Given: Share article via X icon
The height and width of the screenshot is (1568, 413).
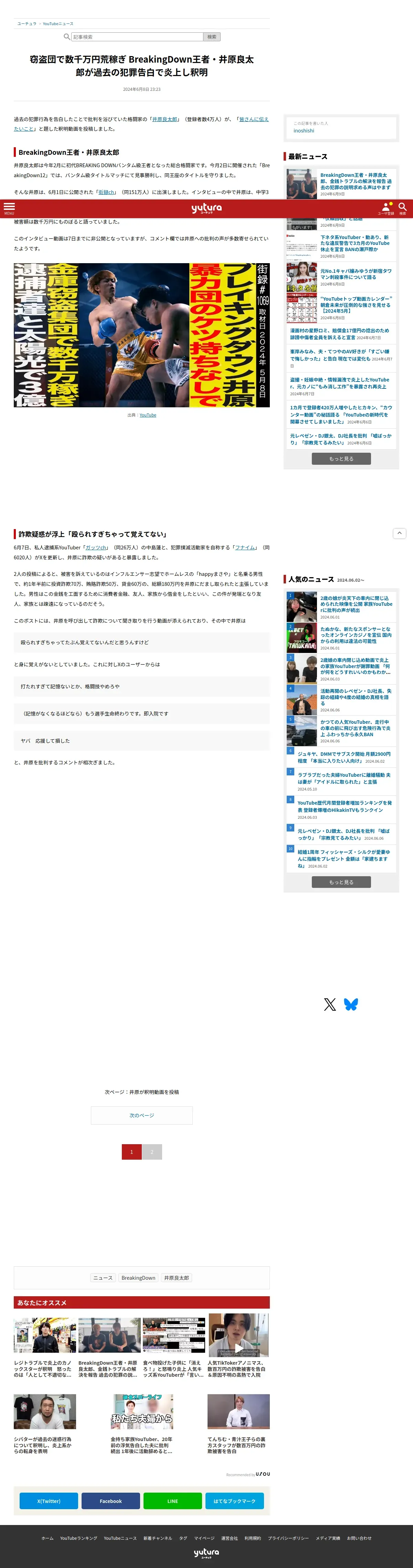Looking at the screenshot, I should pos(330,1005).
